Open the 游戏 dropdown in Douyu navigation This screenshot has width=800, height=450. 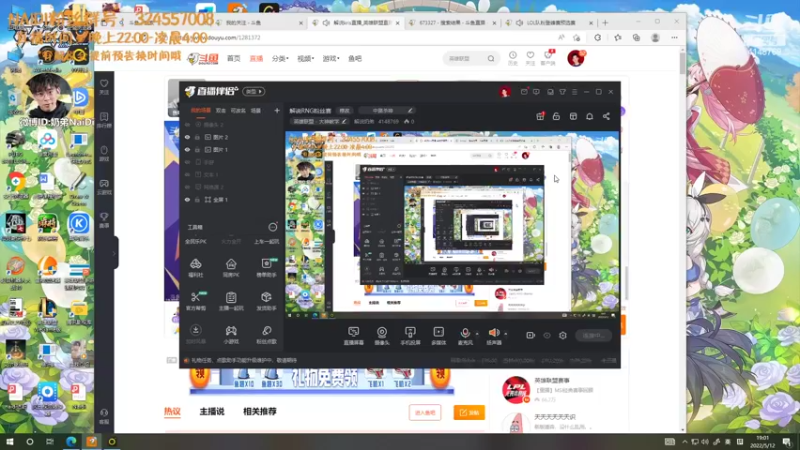click(x=331, y=59)
